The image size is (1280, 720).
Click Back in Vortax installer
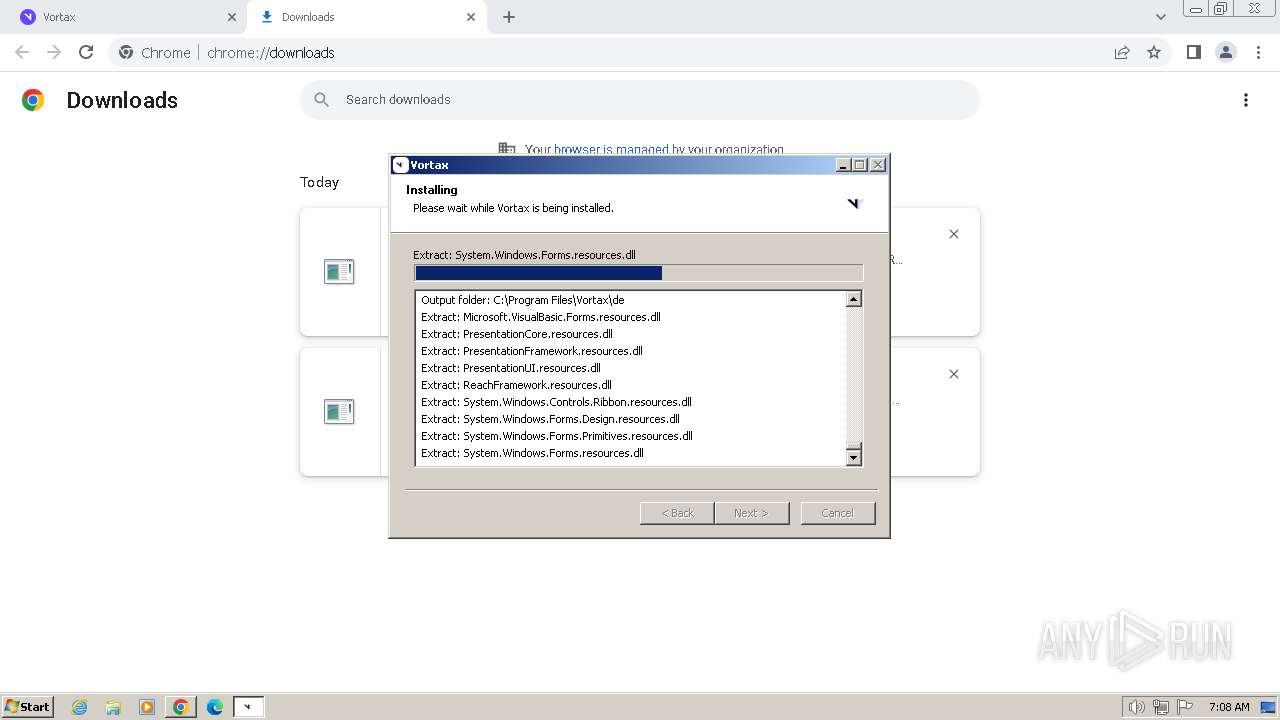click(677, 513)
